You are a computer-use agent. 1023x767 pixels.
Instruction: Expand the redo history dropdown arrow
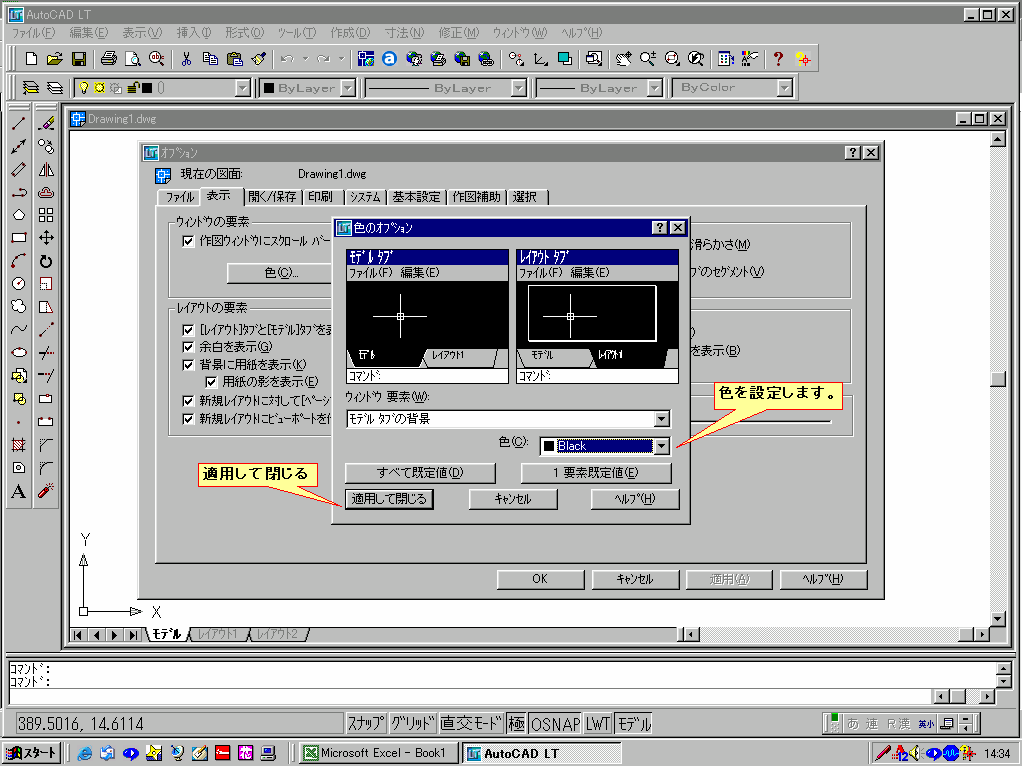pos(341,59)
